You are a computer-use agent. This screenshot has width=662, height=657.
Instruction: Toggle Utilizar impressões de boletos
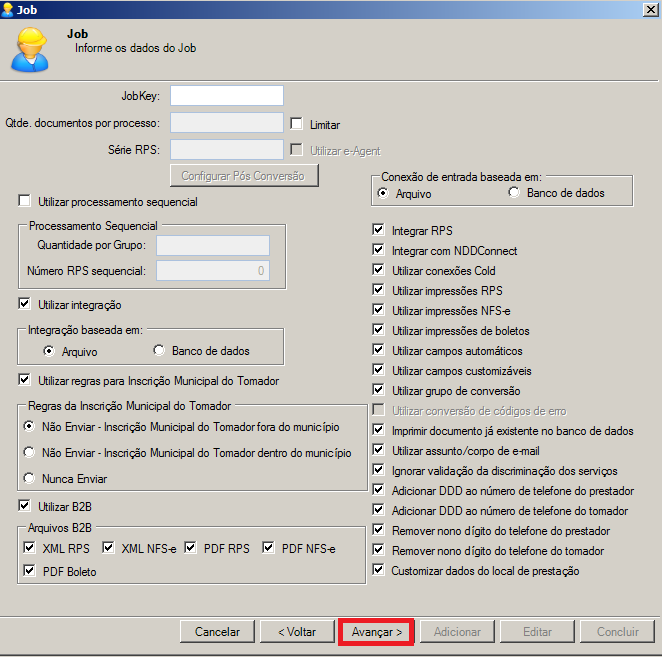click(378, 329)
